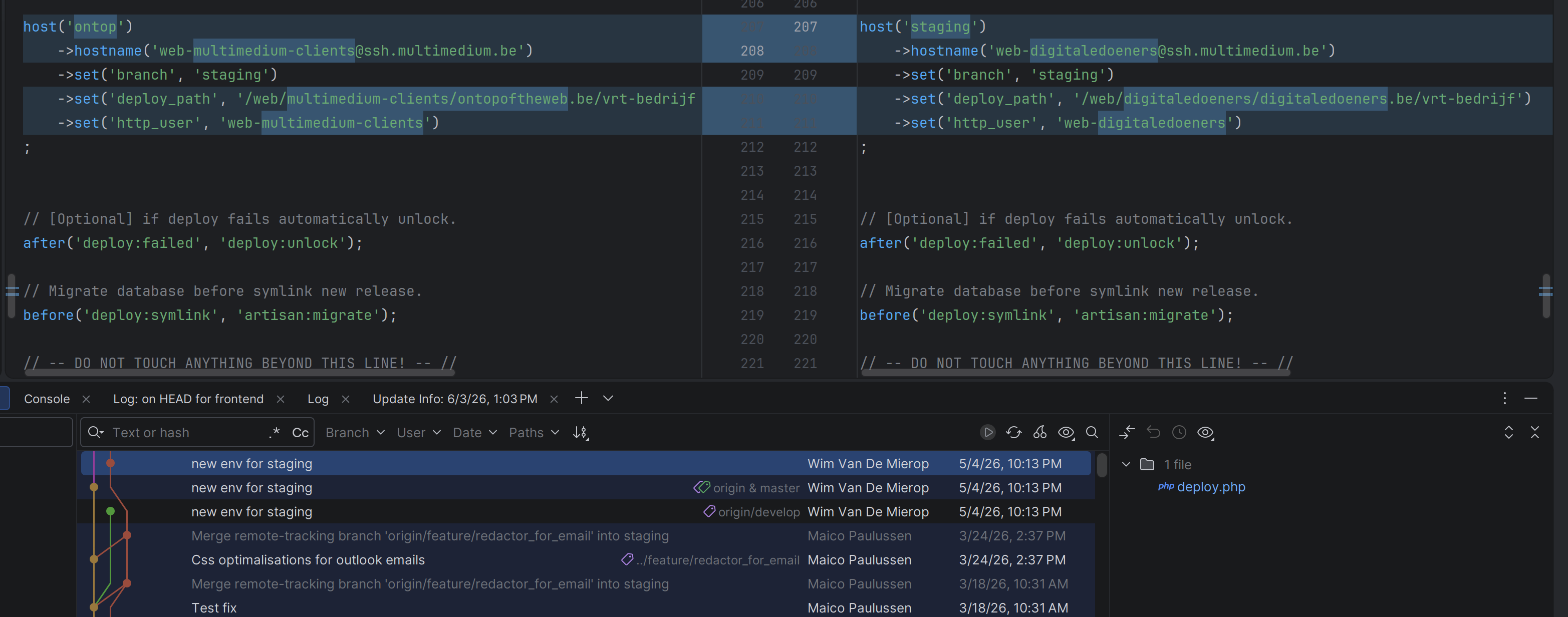Image resolution: width=1568 pixels, height=617 pixels.
Task: Select the highlighted new env for staging commit
Action: [x=586, y=463]
